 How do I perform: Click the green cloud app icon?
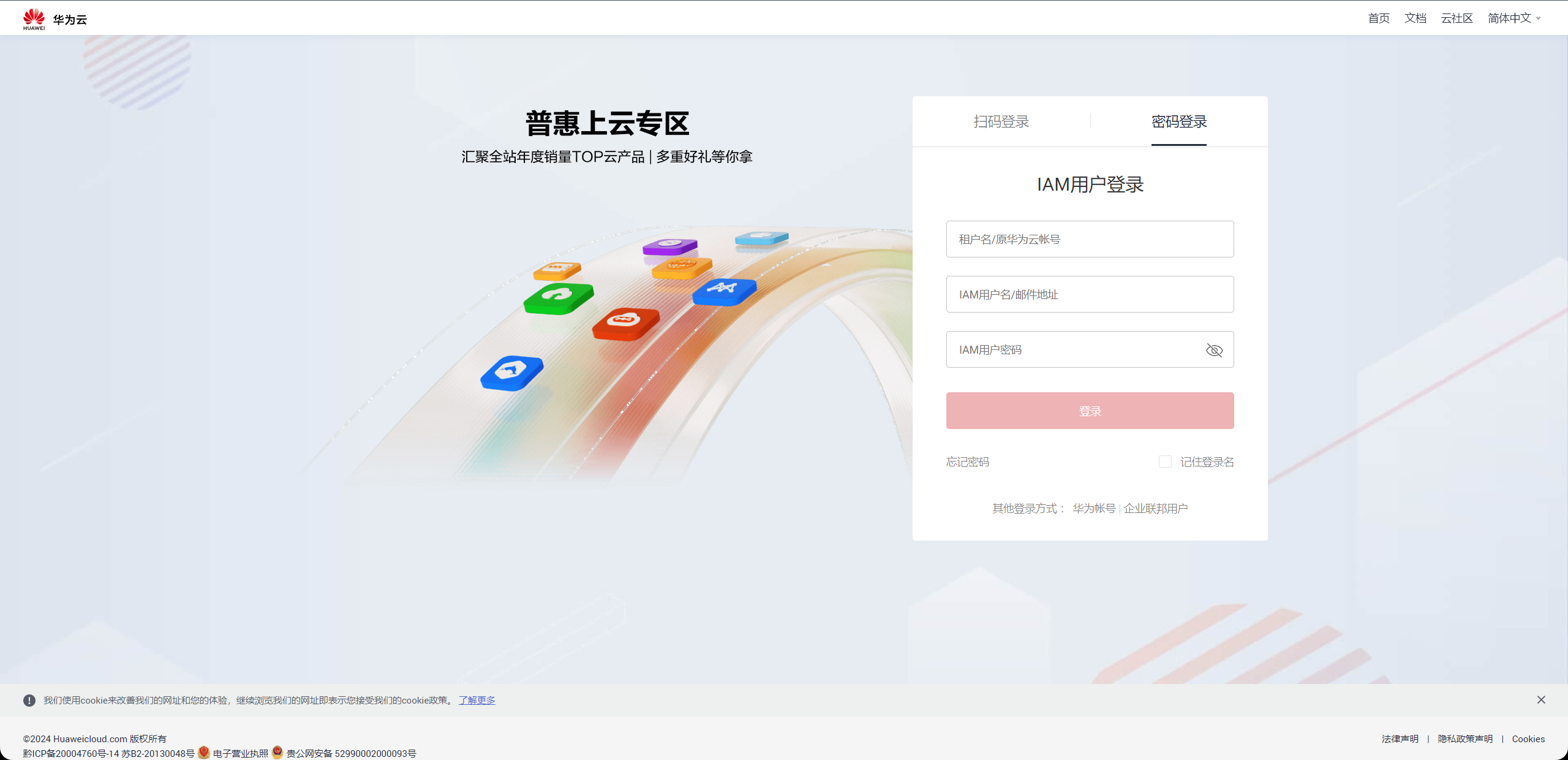pyautogui.click(x=558, y=298)
